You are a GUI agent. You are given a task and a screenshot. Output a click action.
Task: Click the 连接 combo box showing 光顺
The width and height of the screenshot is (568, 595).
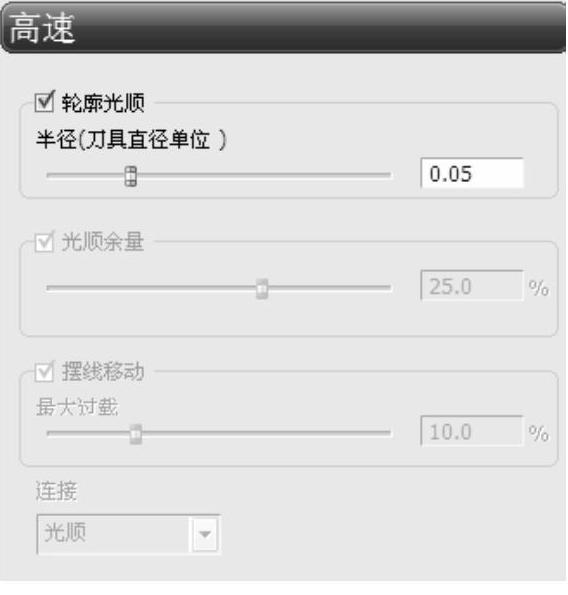[x=128, y=534]
